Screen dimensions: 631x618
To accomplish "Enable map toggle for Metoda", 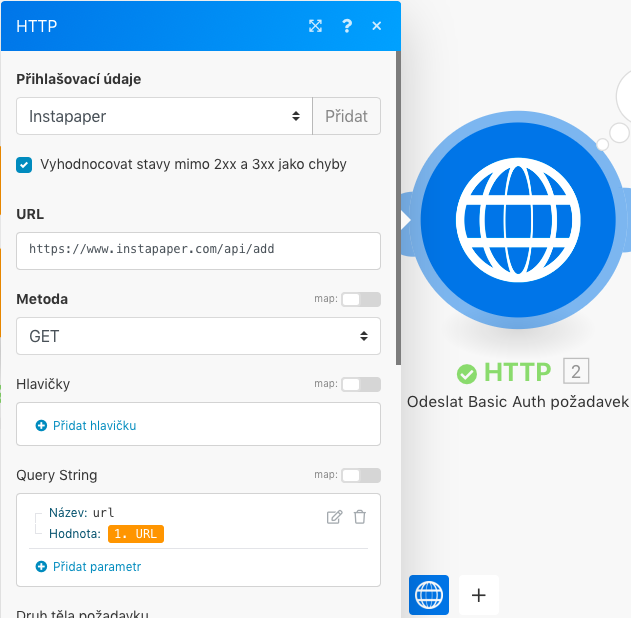I will (360, 299).
